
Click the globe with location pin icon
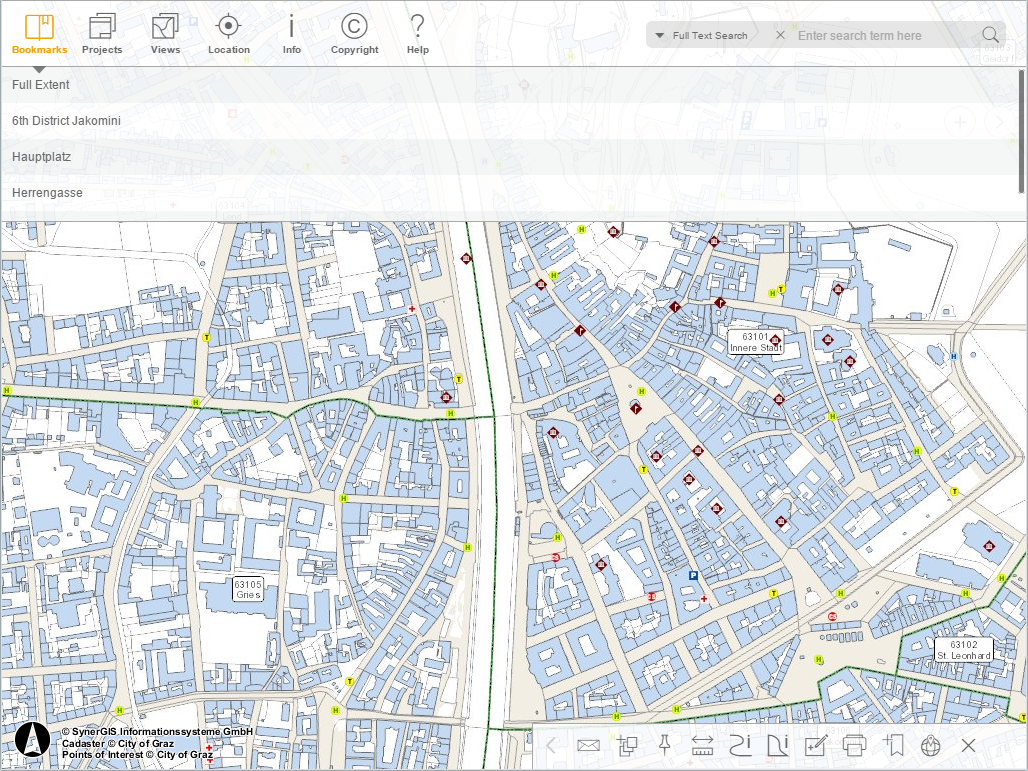pos(931,745)
